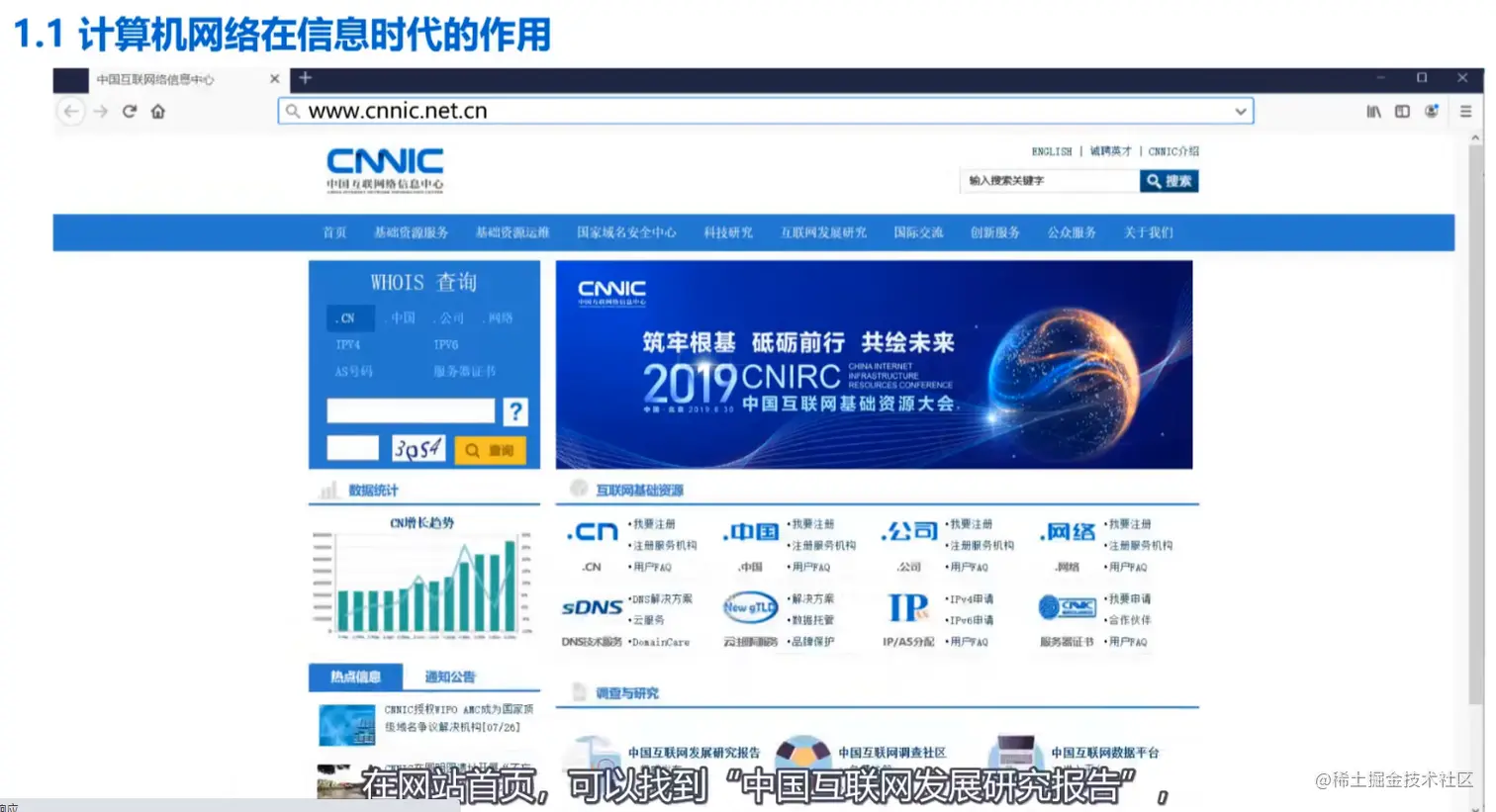Viewport: 1496px width, 812px height.
Task: Choose the .公司 option in WHOIS query
Action: [449, 318]
